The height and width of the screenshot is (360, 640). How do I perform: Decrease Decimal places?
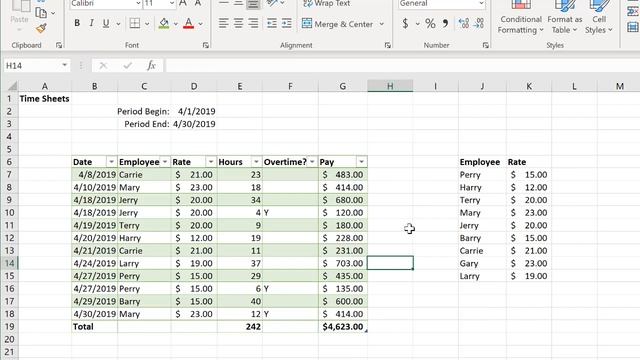click(478, 24)
